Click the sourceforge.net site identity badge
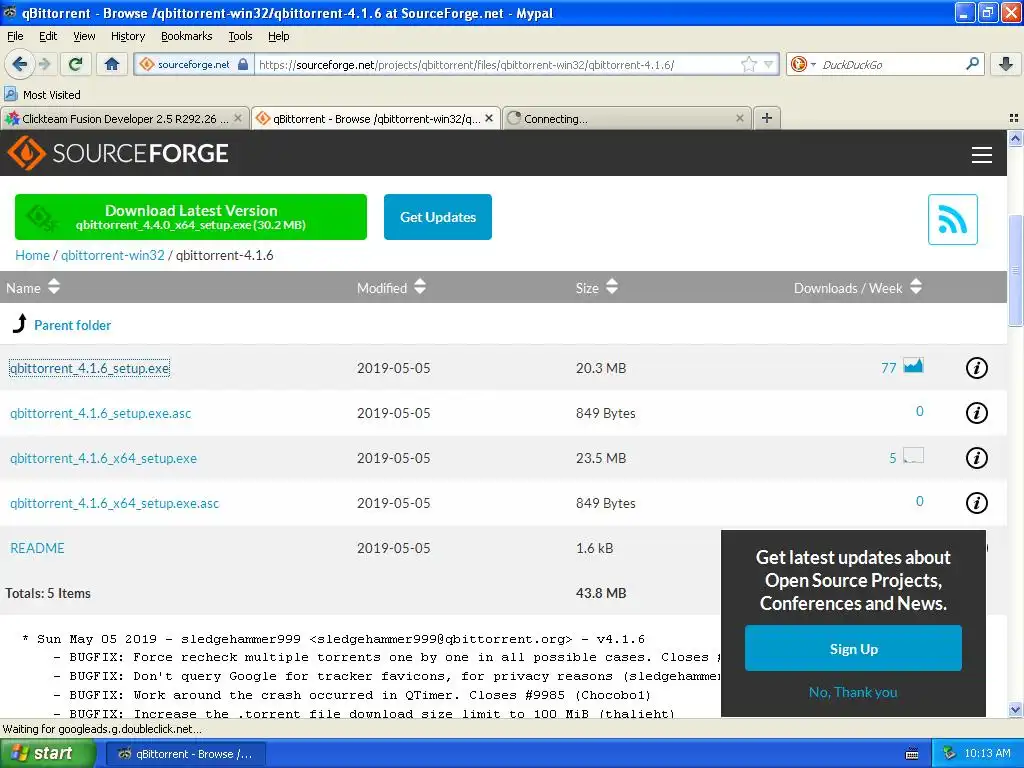This screenshot has height=768, width=1024. tap(194, 64)
